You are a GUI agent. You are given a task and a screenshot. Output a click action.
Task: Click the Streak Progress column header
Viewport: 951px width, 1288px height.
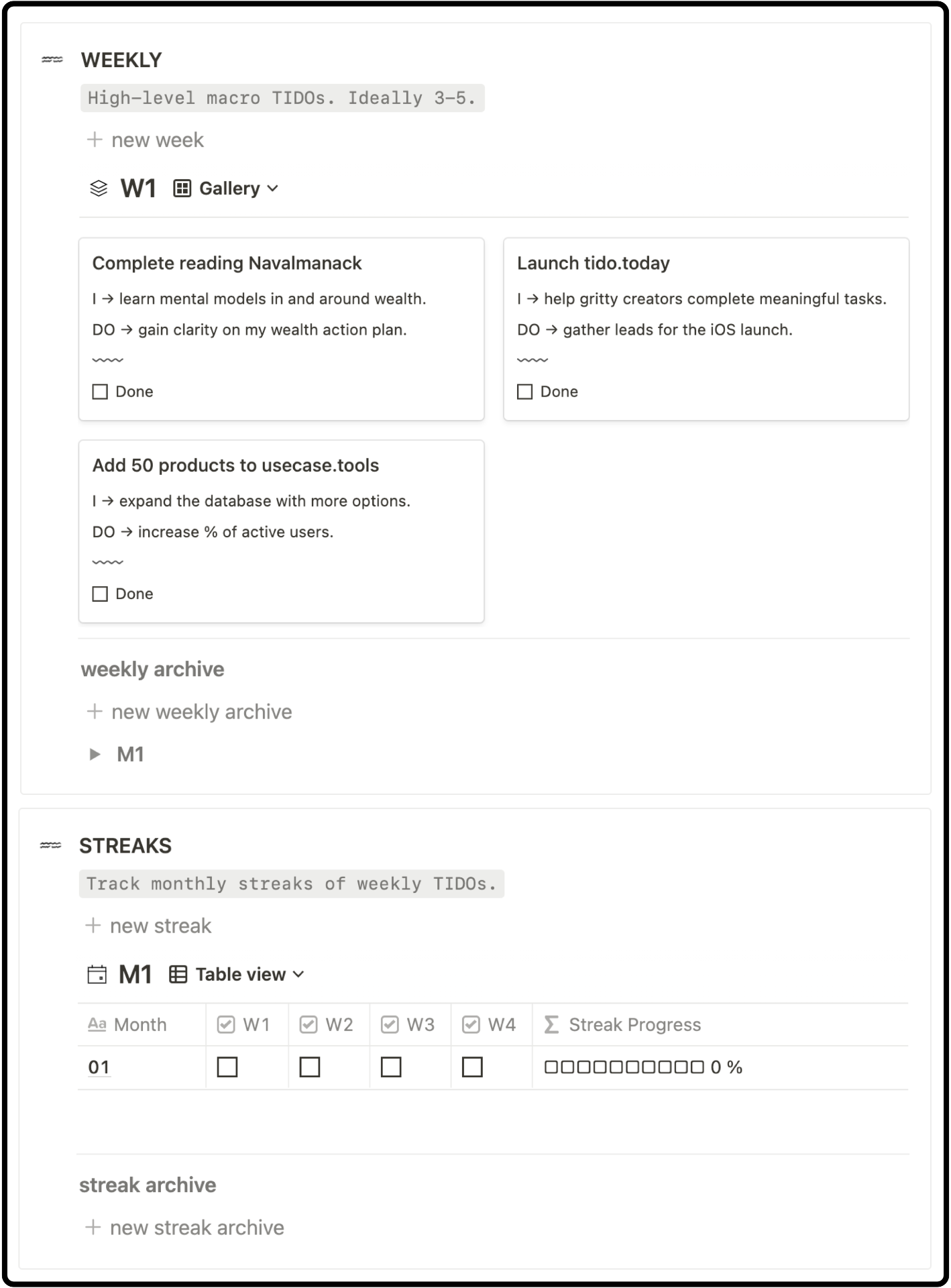[x=634, y=1024]
